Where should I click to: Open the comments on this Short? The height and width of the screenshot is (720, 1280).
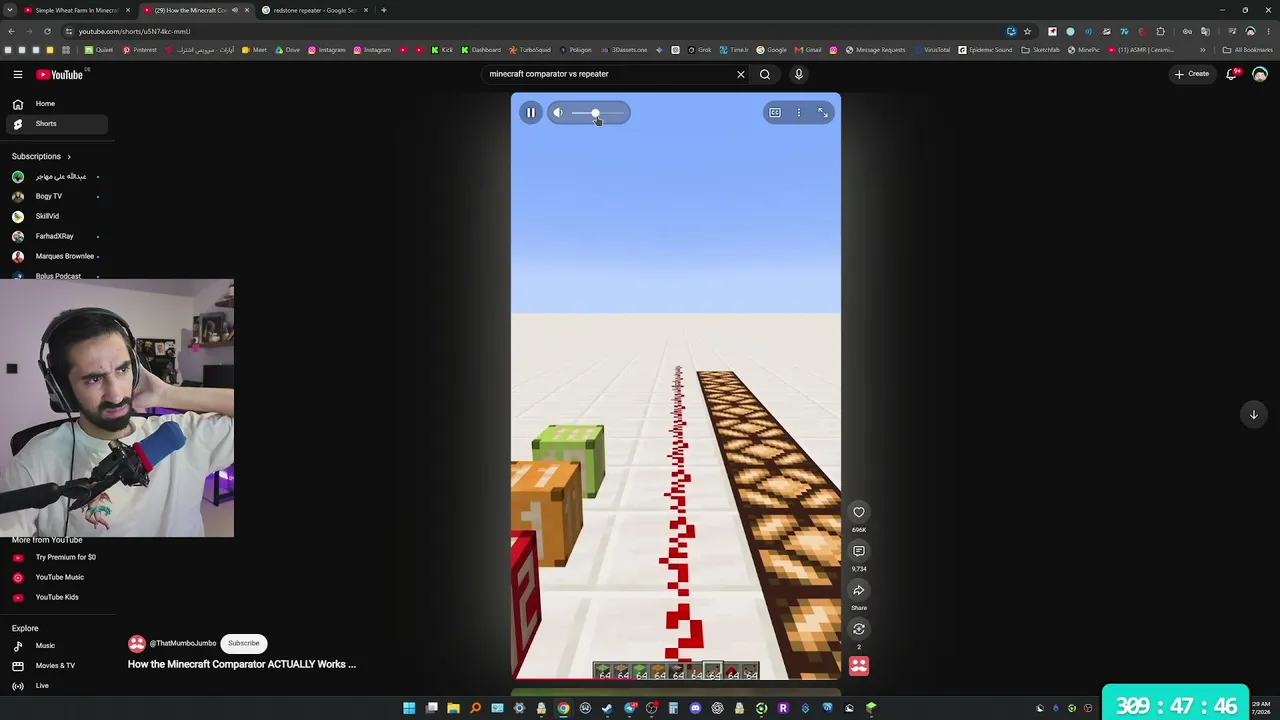tap(859, 551)
